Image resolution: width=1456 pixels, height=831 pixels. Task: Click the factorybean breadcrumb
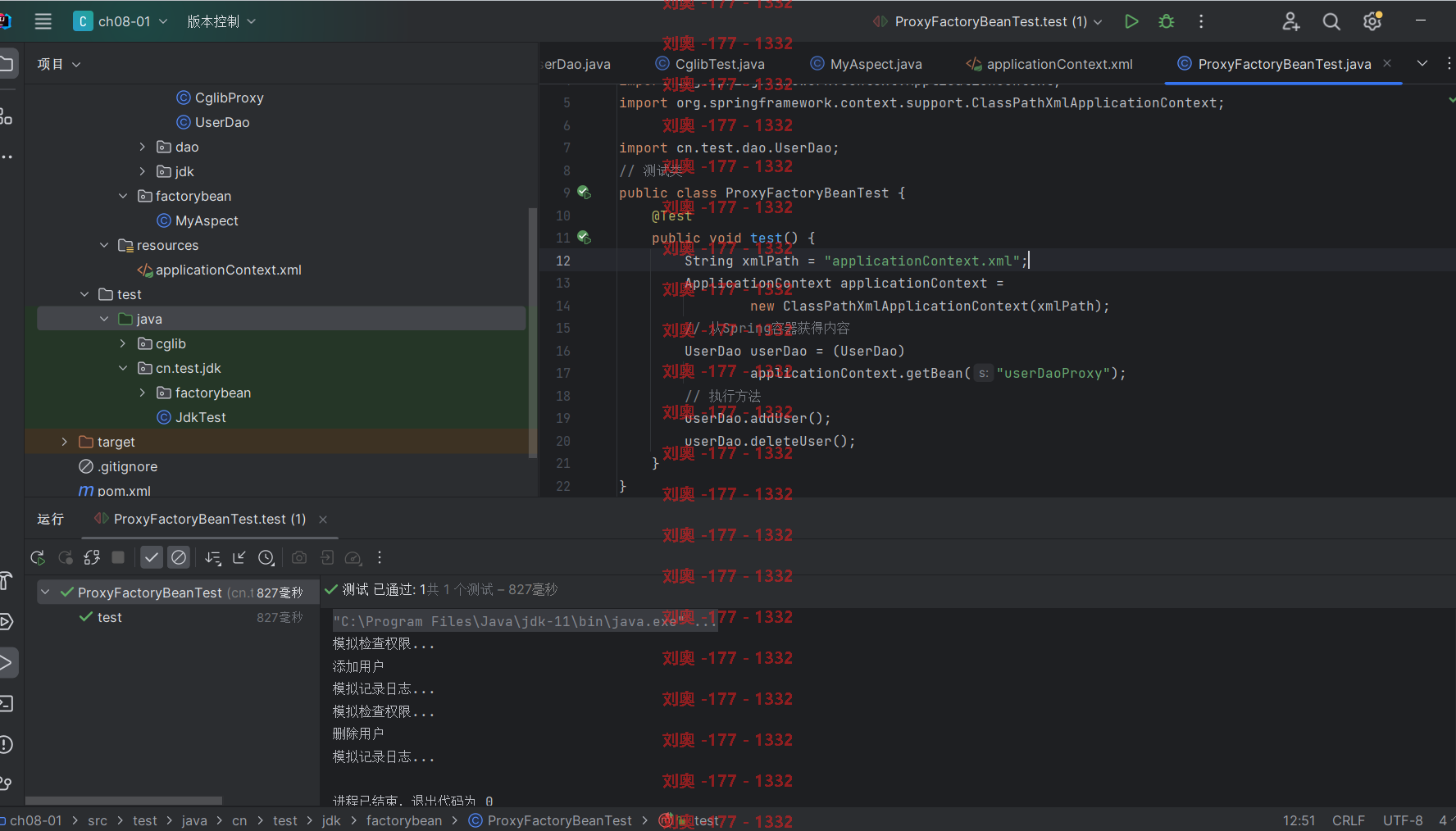pos(404,820)
